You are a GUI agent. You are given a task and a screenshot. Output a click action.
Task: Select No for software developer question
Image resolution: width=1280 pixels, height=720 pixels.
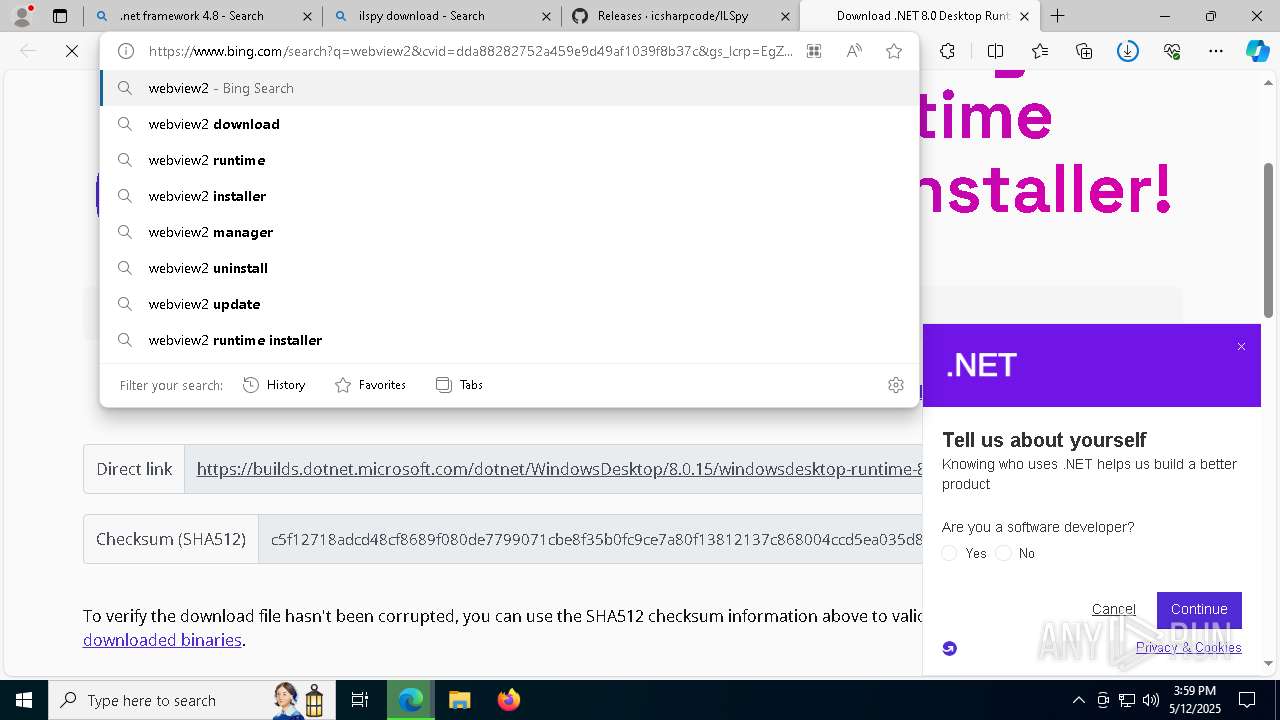(1004, 553)
